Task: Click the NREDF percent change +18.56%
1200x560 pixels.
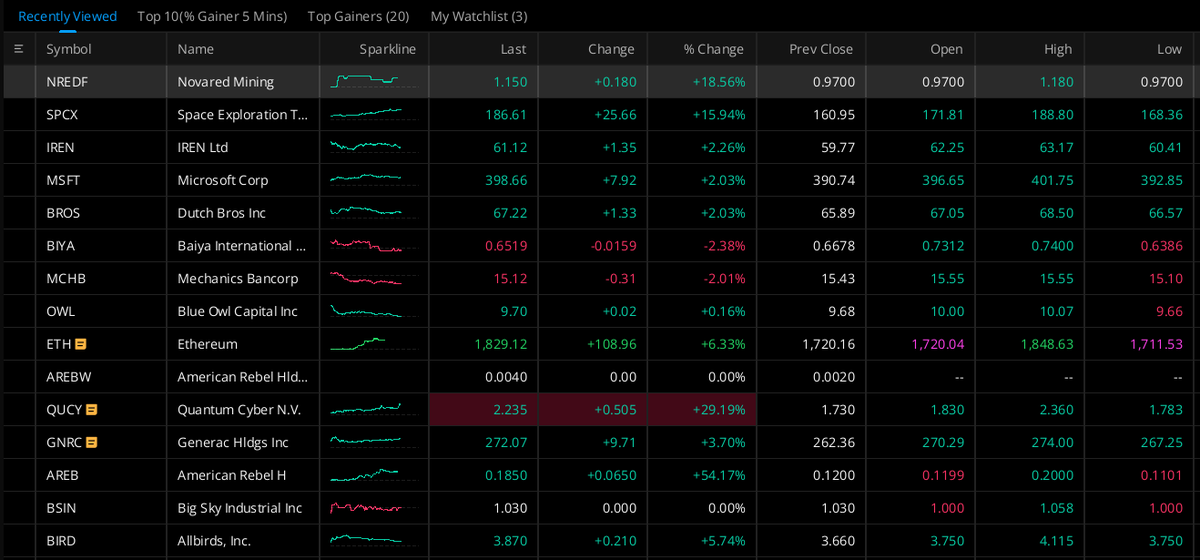Action: [719, 82]
